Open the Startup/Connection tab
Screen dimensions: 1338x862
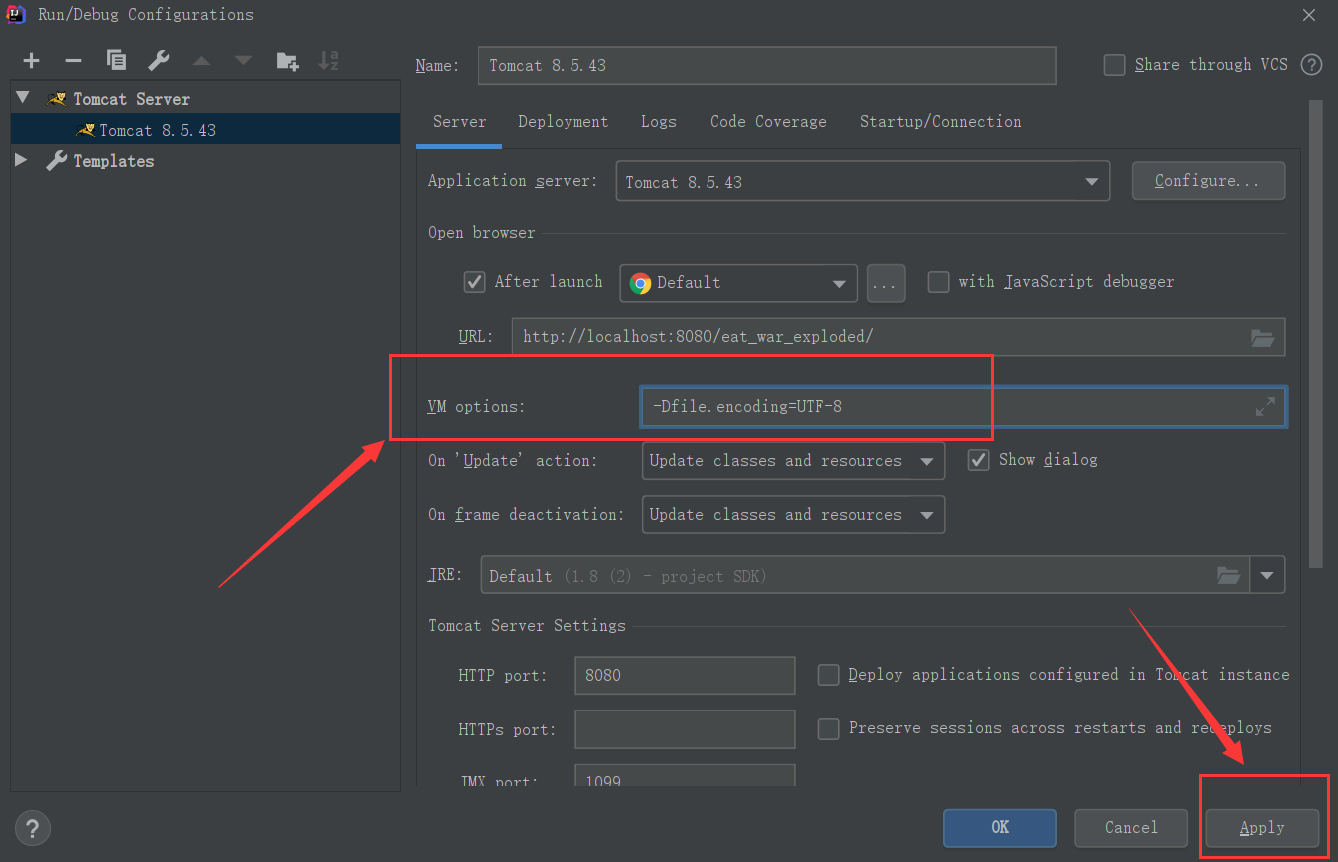(940, 122)
